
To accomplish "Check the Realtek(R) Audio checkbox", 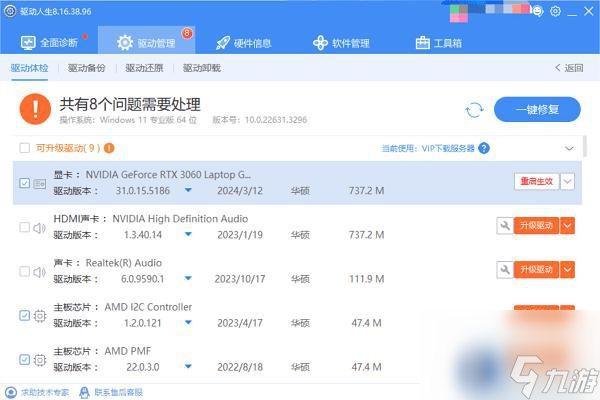I will click(x=24, y=271).
